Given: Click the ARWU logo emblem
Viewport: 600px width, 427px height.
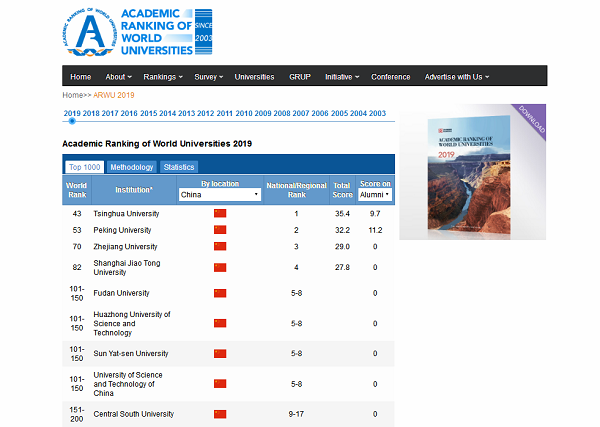Looking at the screenshot, I should coord(88,31).
